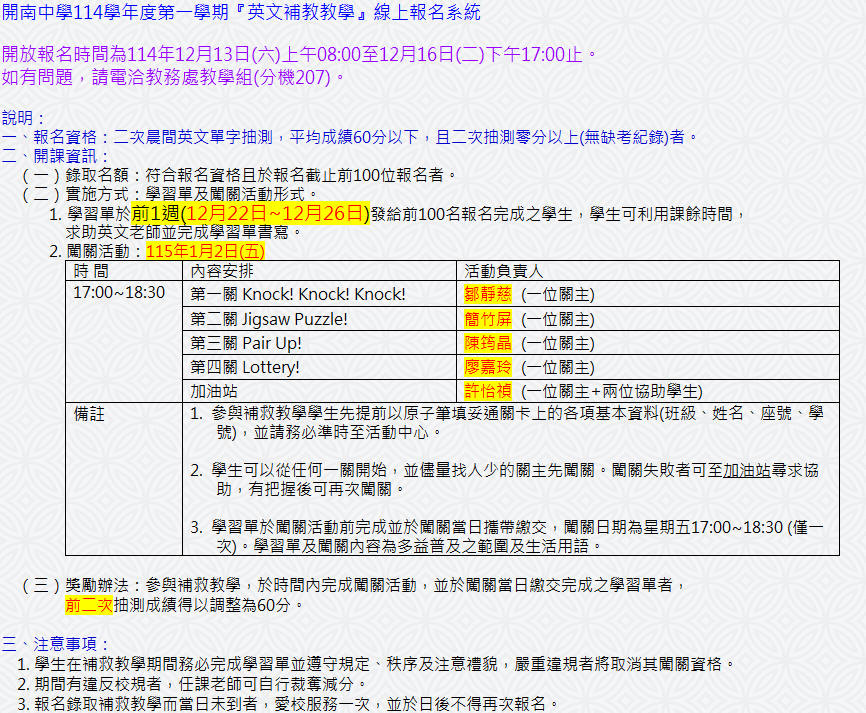The width and height of the screenshot is (866, 713).
Task: Click the highlighted name 陳筠晶
Action: pyautogui.click(x=488, y=343)
